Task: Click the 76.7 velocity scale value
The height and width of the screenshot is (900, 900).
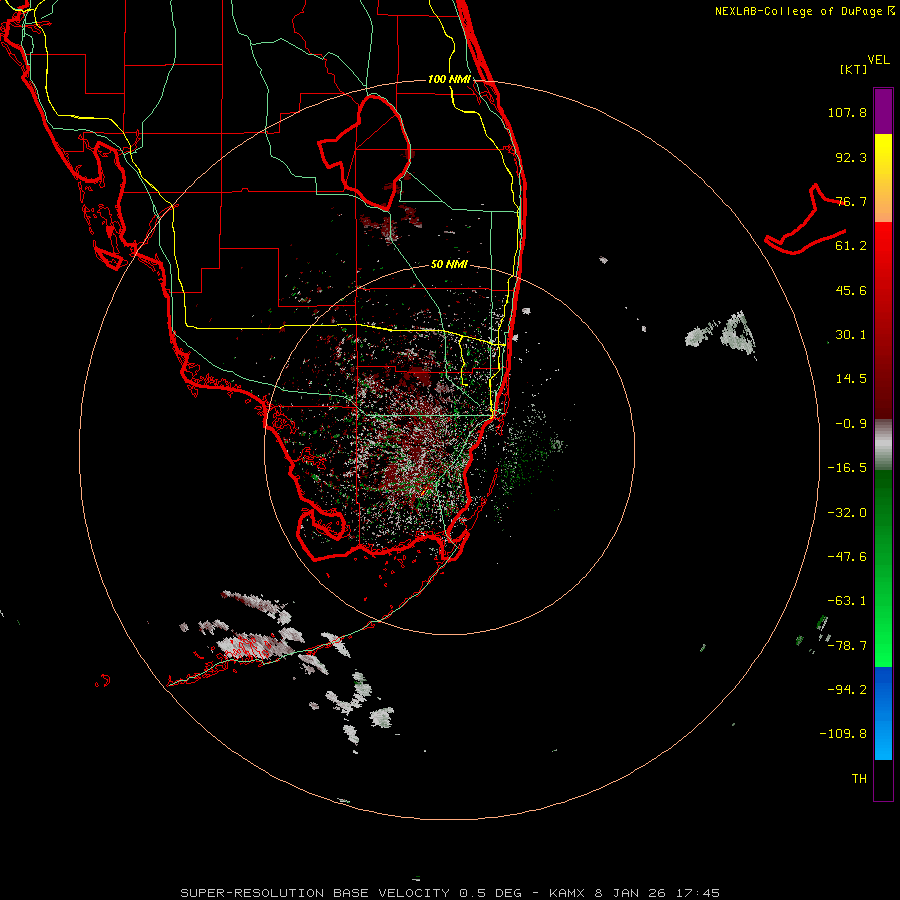Action: (851, 201)
